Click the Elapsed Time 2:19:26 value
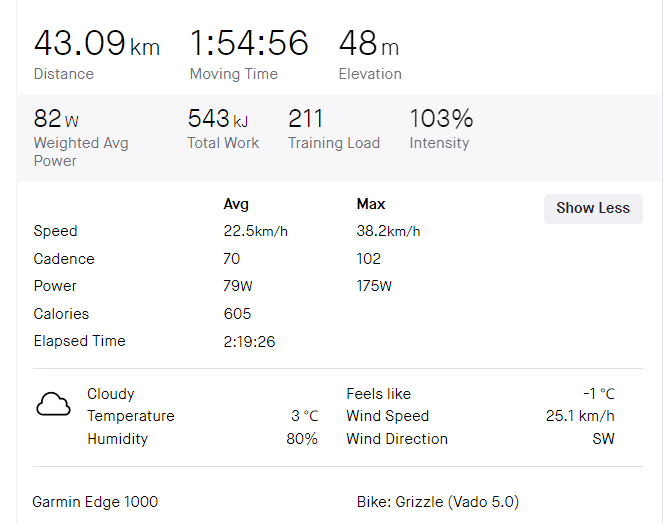 pos(249,341)
